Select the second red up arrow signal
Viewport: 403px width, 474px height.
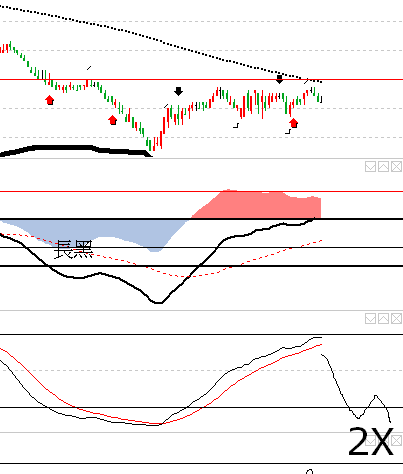pyautogui.click(x=113, y=120)
